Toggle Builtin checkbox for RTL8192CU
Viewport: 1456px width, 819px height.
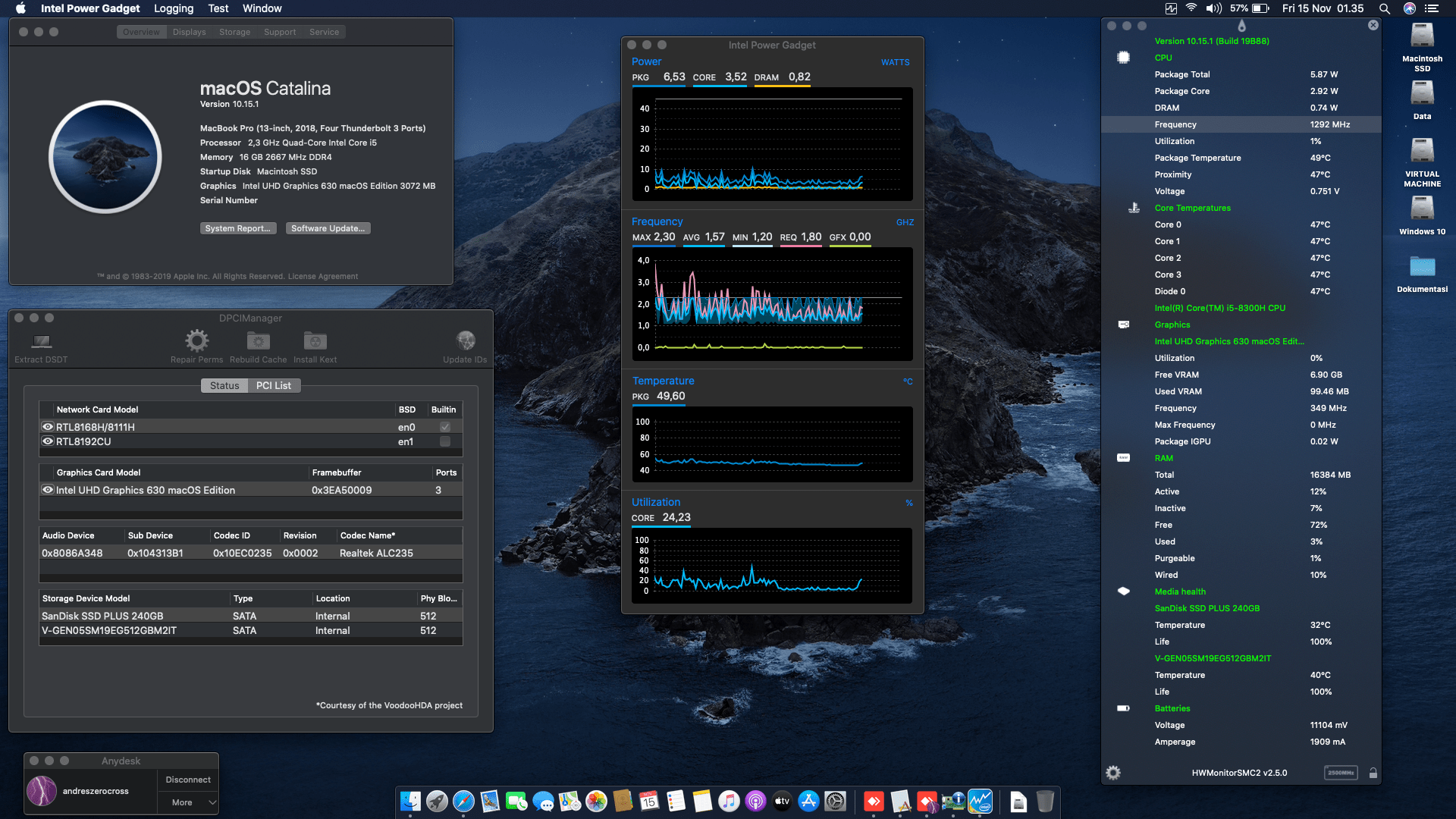[445, 441]
